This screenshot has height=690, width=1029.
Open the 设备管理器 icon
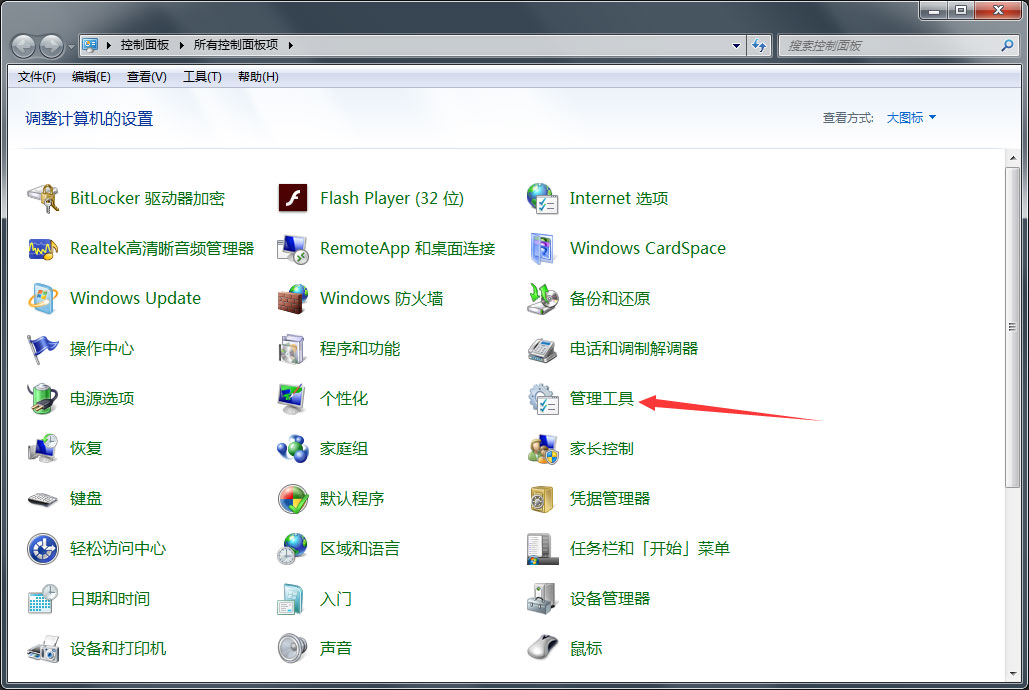(543, 599)
